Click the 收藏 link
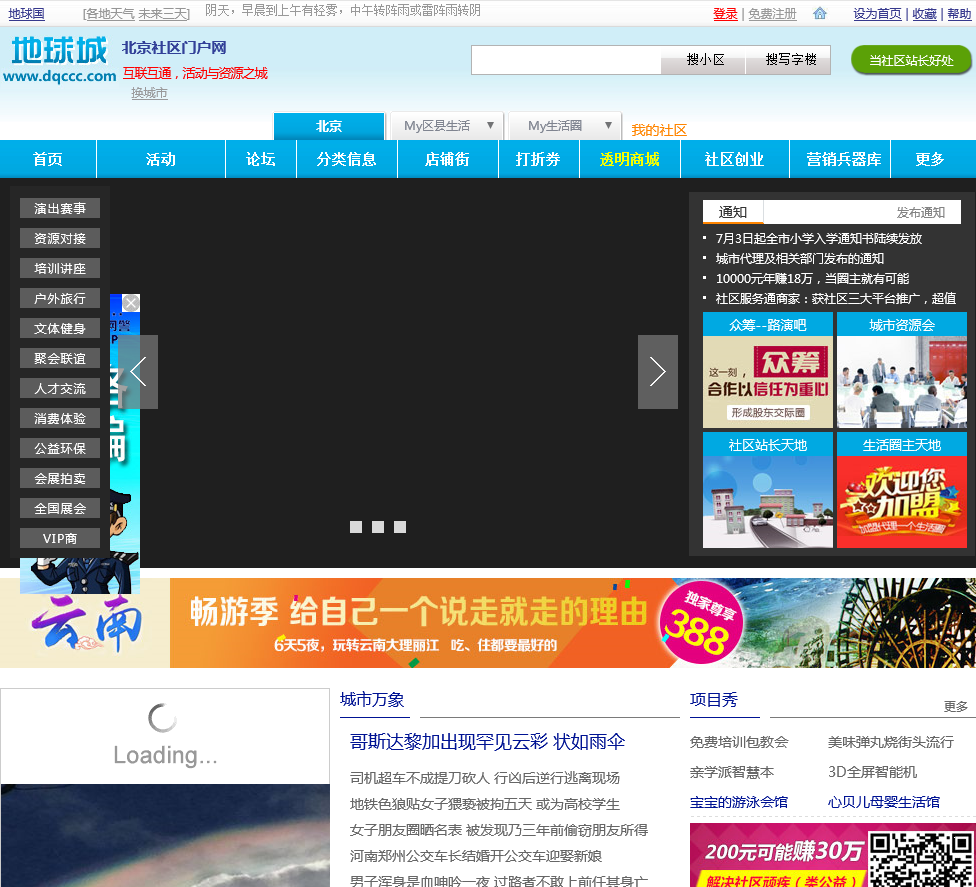This screenshot has height=887, width=976. click(924, 14)
